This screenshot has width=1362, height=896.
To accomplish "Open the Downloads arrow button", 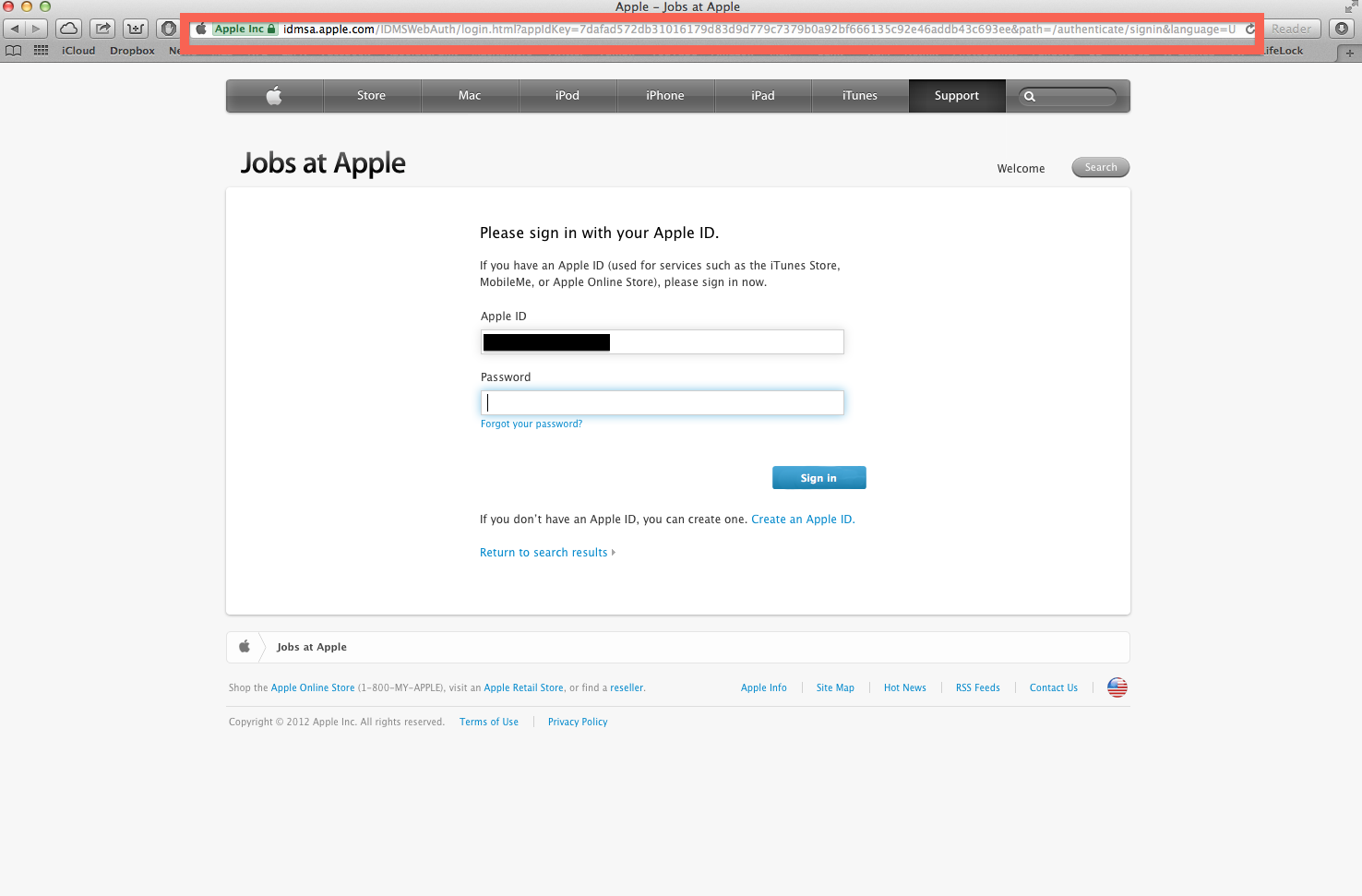I will [1342, 29].
